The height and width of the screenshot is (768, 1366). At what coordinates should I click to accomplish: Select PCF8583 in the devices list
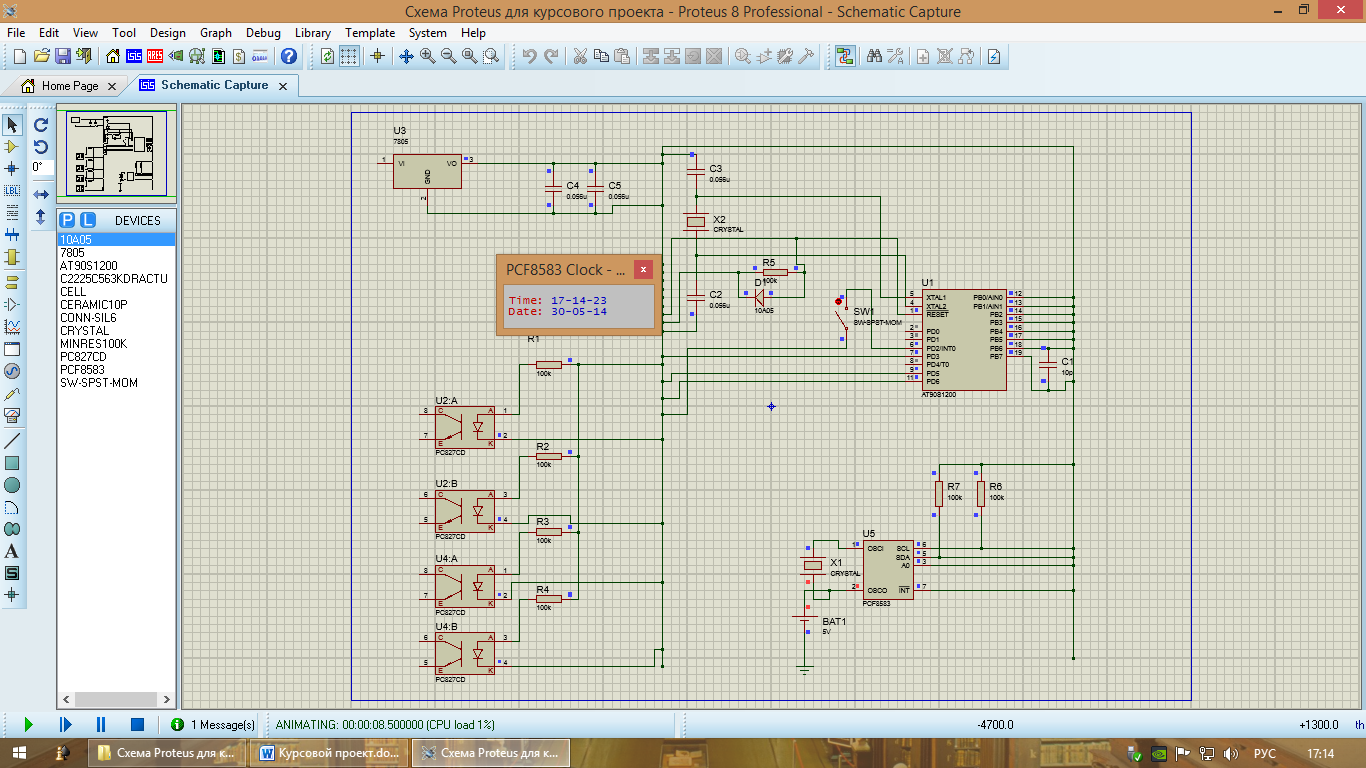click(116, 369)
